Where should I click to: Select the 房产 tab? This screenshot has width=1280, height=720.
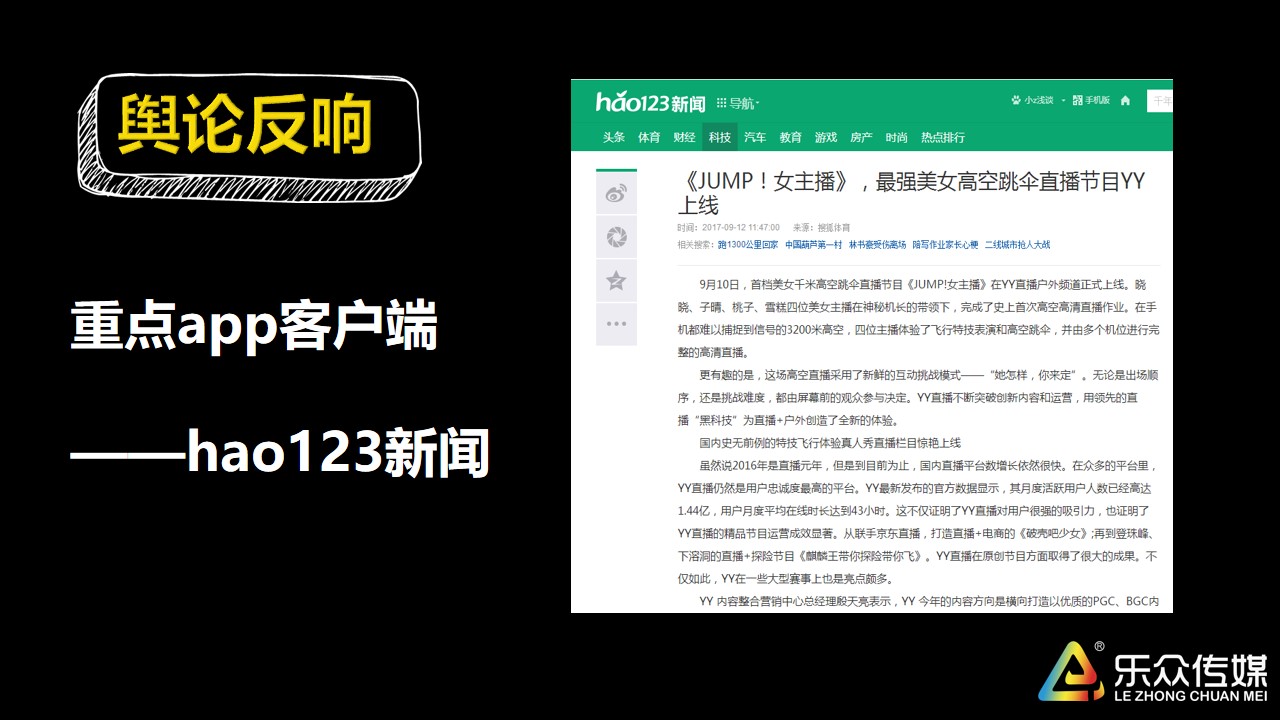tap(861, 137)
